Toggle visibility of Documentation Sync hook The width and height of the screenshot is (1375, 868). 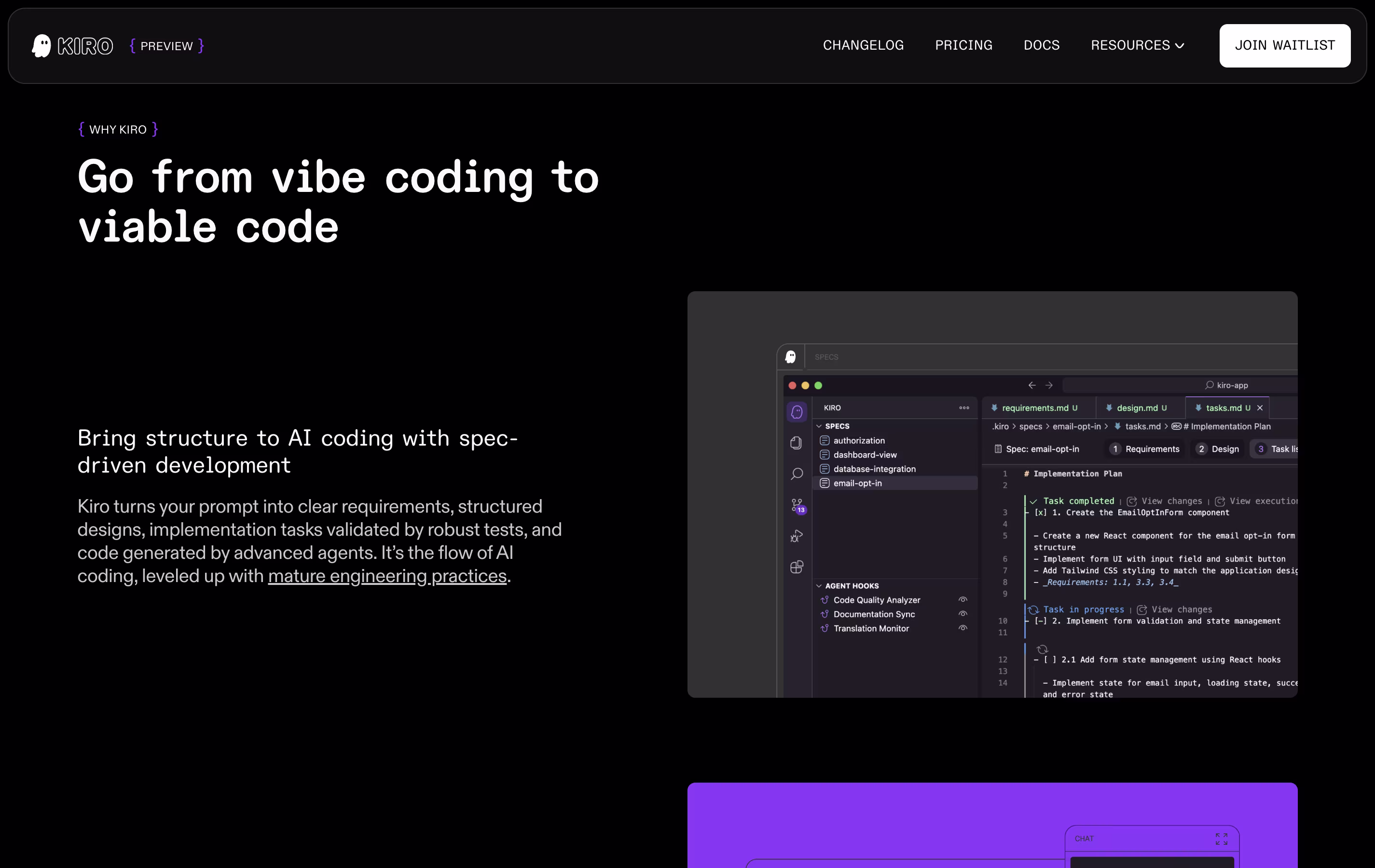962,614
